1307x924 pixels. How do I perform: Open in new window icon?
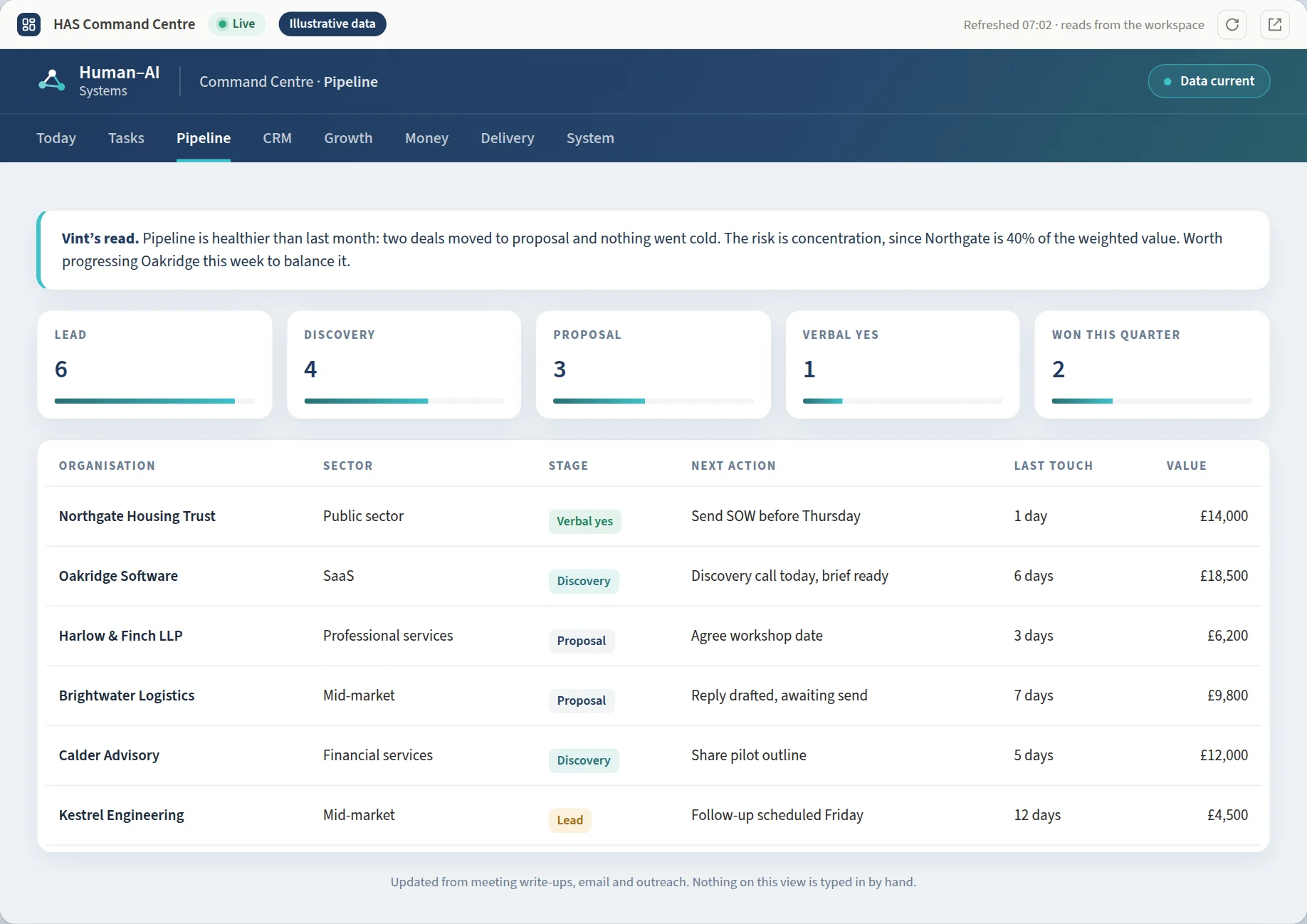[x=1275, y=24]
